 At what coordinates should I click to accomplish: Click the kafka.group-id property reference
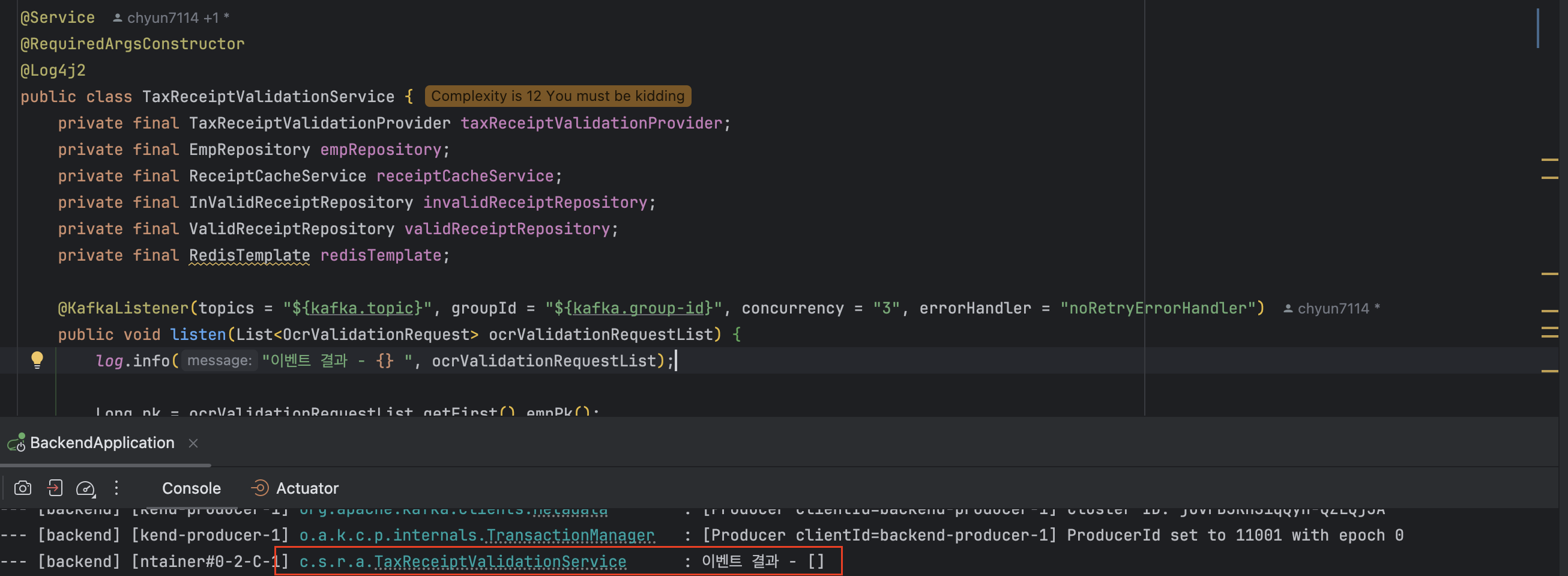638,308
